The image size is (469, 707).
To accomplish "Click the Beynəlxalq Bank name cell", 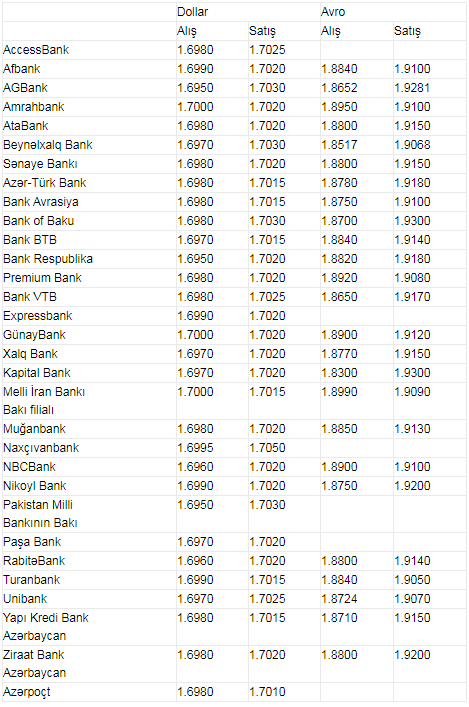I will (x=48, y=145).
